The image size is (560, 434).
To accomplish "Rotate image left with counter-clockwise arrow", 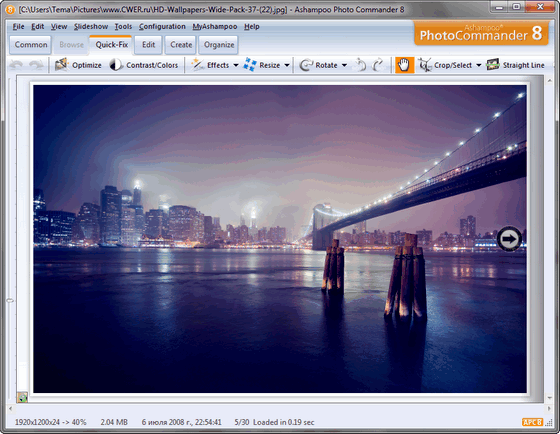I will [361, 65].
